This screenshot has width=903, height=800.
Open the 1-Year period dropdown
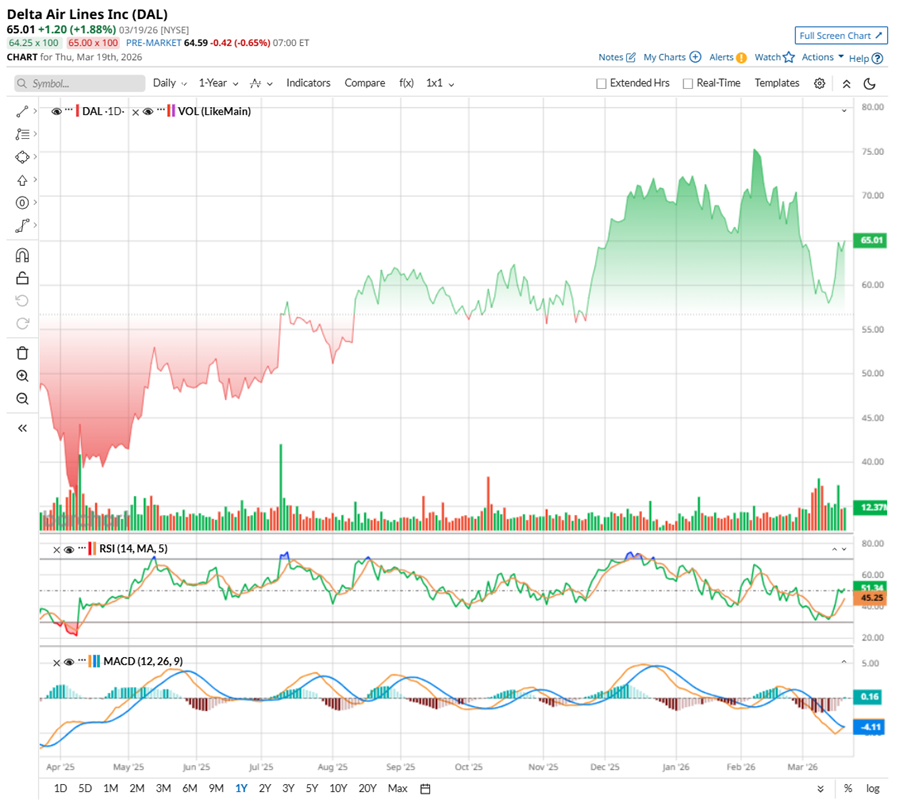coord(218,83)
